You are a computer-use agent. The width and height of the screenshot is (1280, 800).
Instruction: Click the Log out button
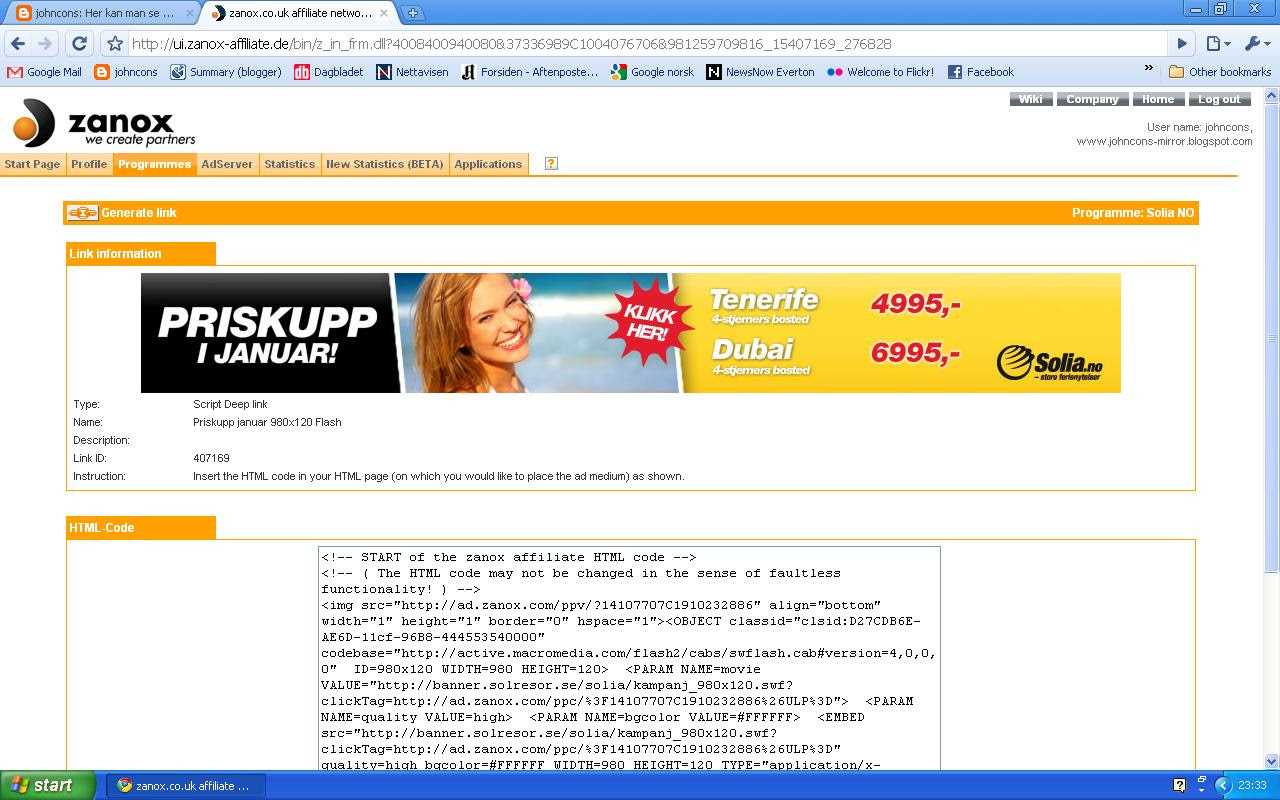point(1219,99)
